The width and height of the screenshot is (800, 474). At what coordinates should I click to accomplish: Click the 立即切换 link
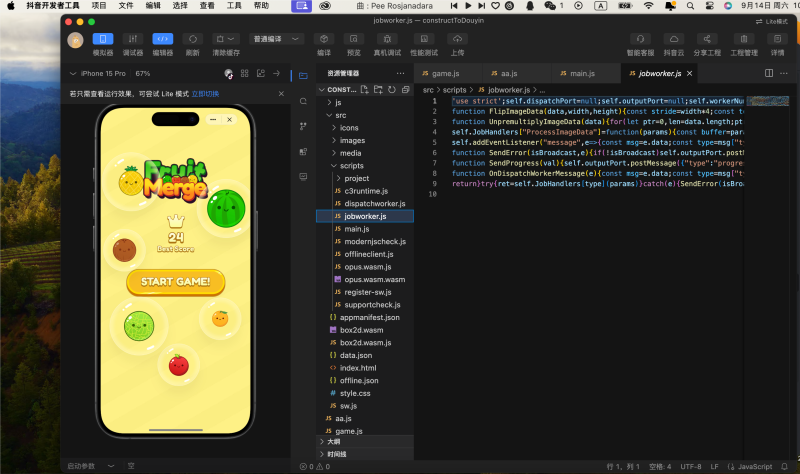(x=205, y=94)
